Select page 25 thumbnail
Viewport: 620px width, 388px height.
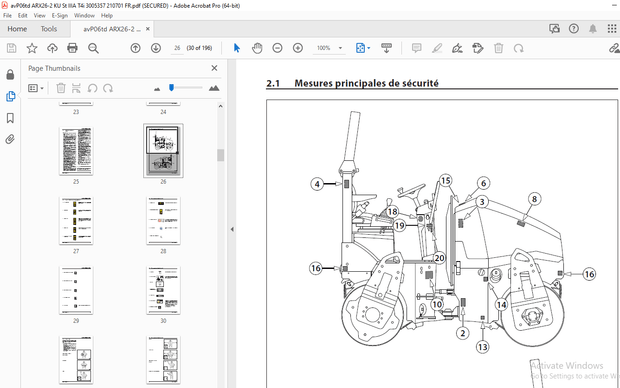pyautogui.click(x=76, y=151)
